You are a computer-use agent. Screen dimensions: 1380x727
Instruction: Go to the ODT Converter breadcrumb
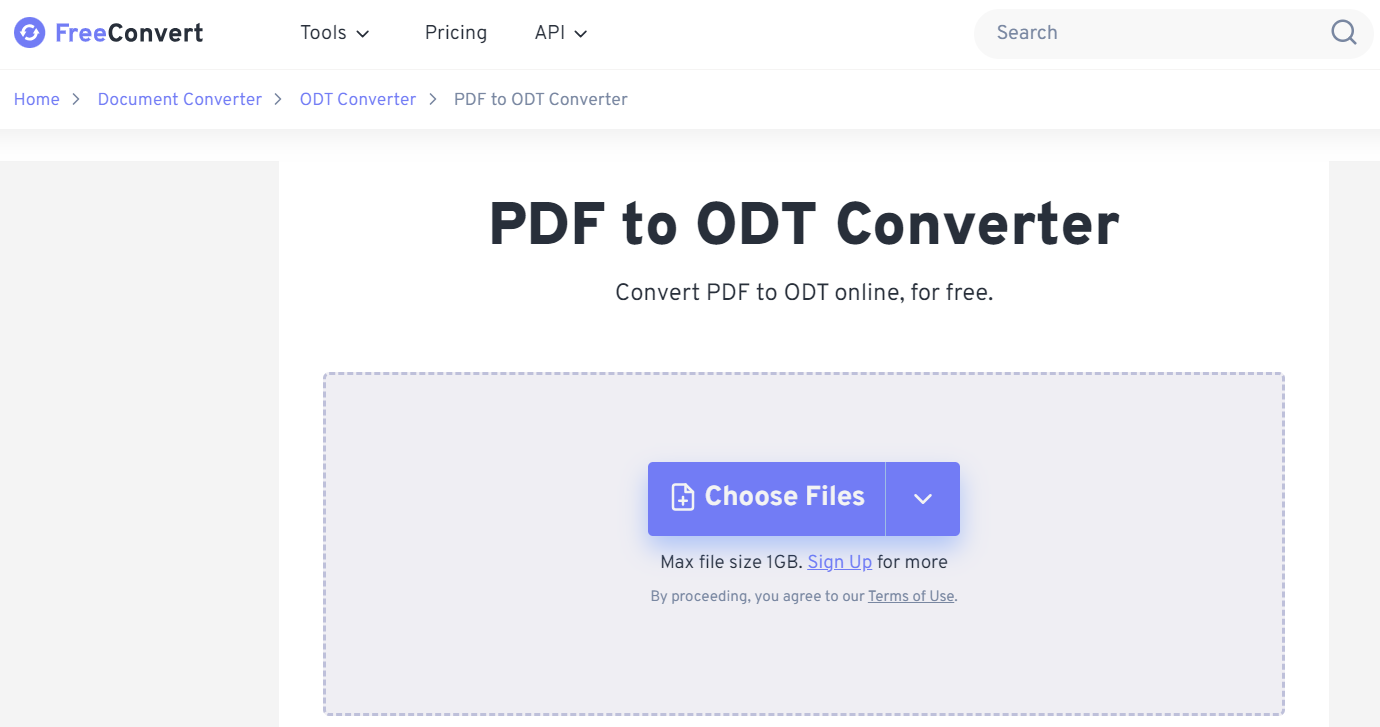click(357, 99)
